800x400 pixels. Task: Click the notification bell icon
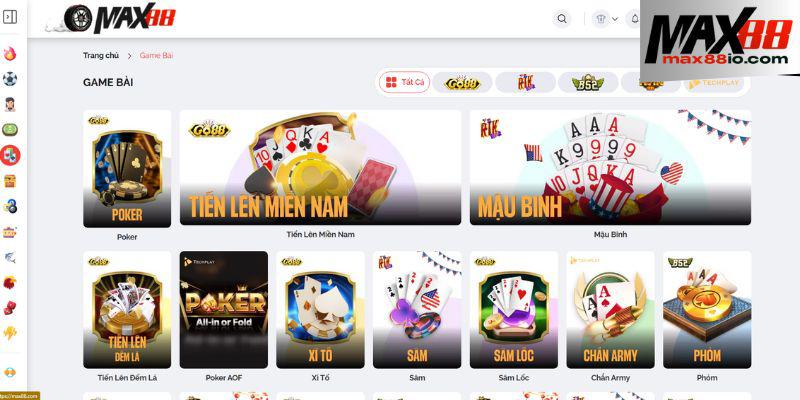pyautogui.click(x=635, y=19)
